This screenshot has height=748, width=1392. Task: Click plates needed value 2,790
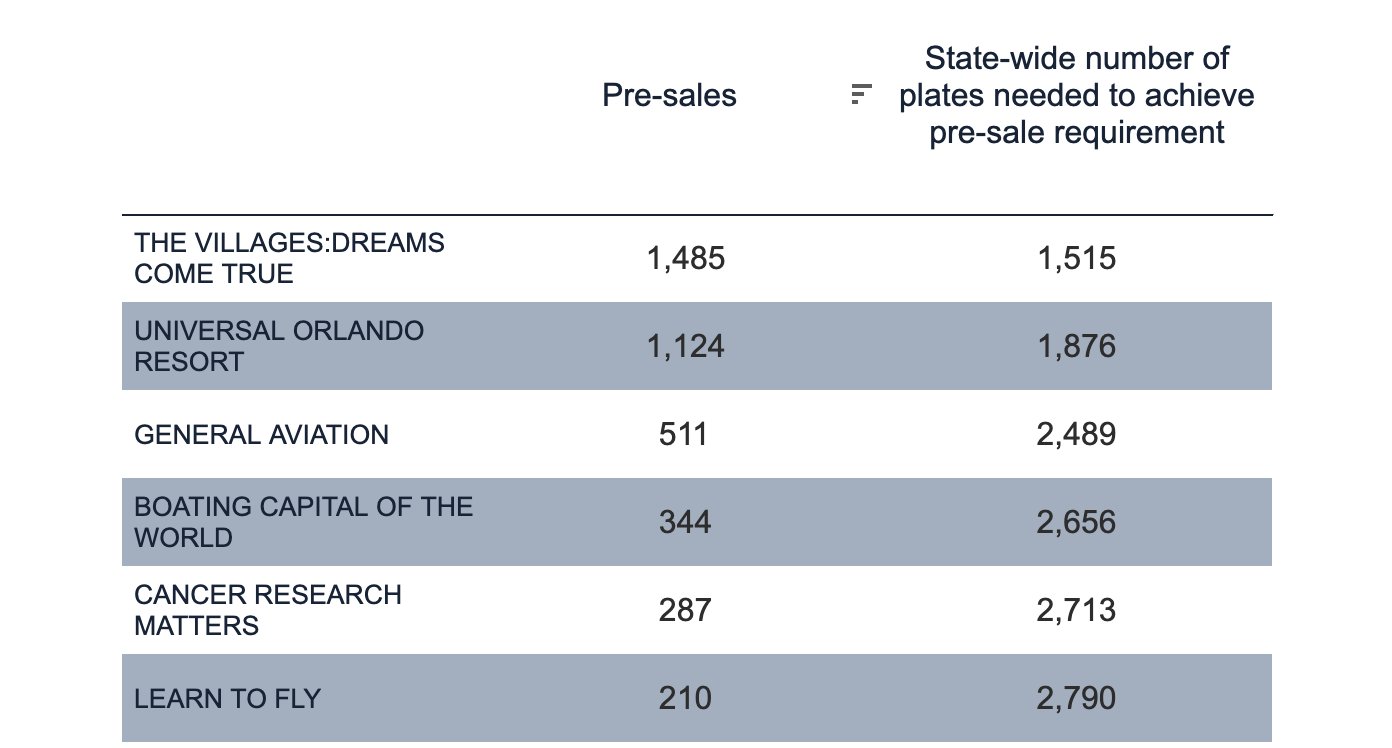pyautogui.click(x=1076, y=698)
